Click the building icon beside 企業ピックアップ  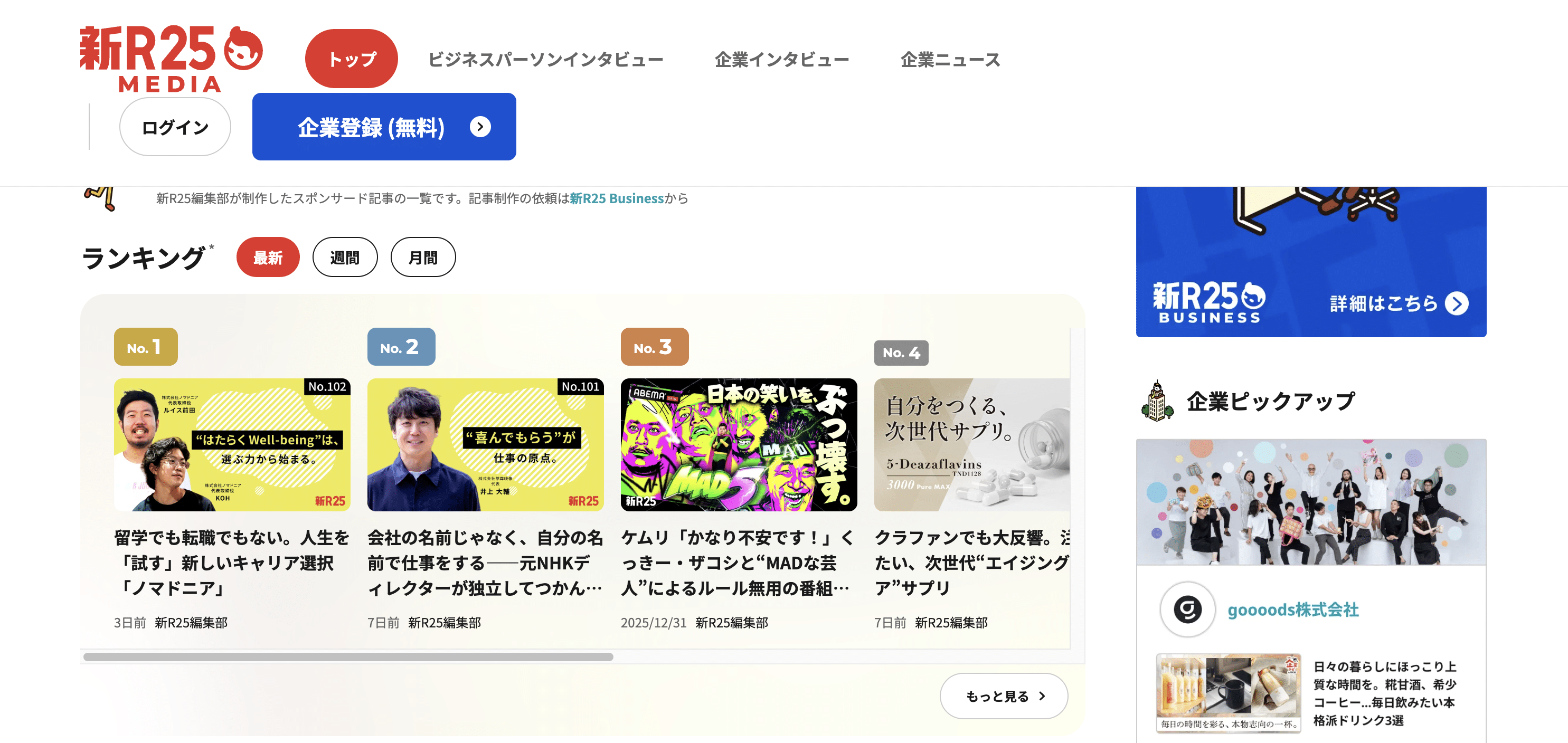1157,401
